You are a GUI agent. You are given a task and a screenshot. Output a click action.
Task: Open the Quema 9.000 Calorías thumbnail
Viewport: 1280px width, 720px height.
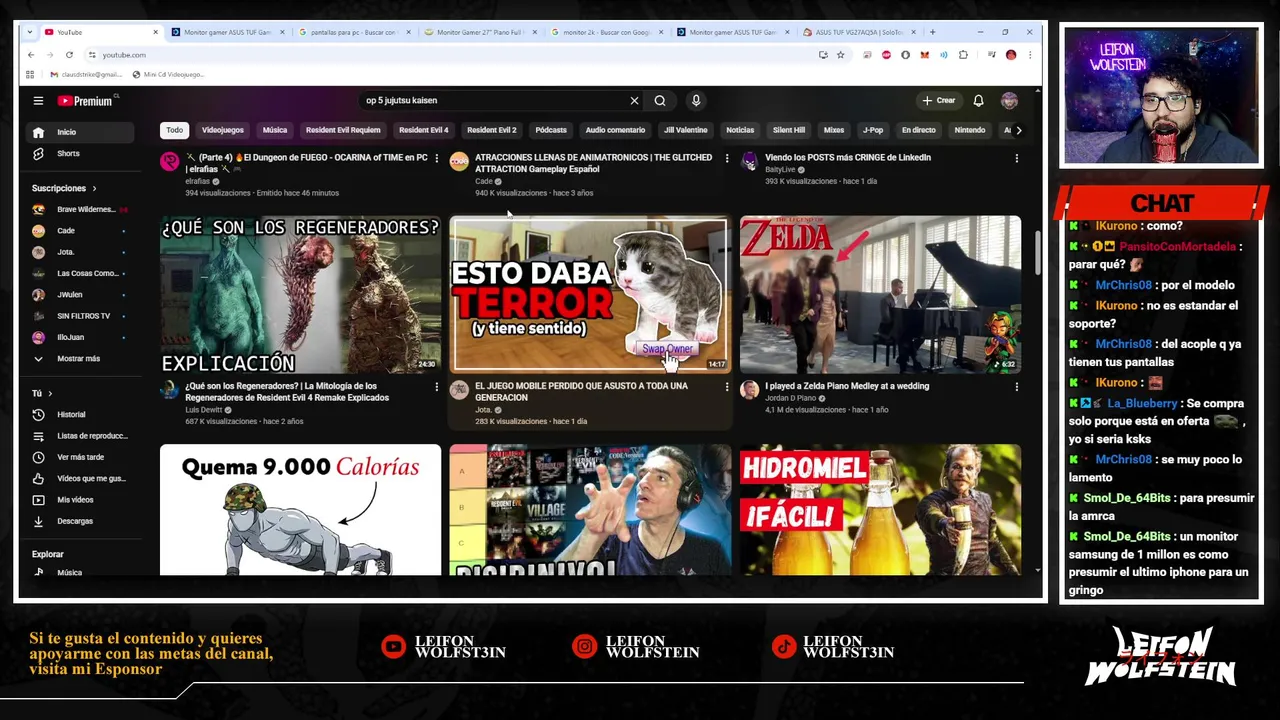300,510
